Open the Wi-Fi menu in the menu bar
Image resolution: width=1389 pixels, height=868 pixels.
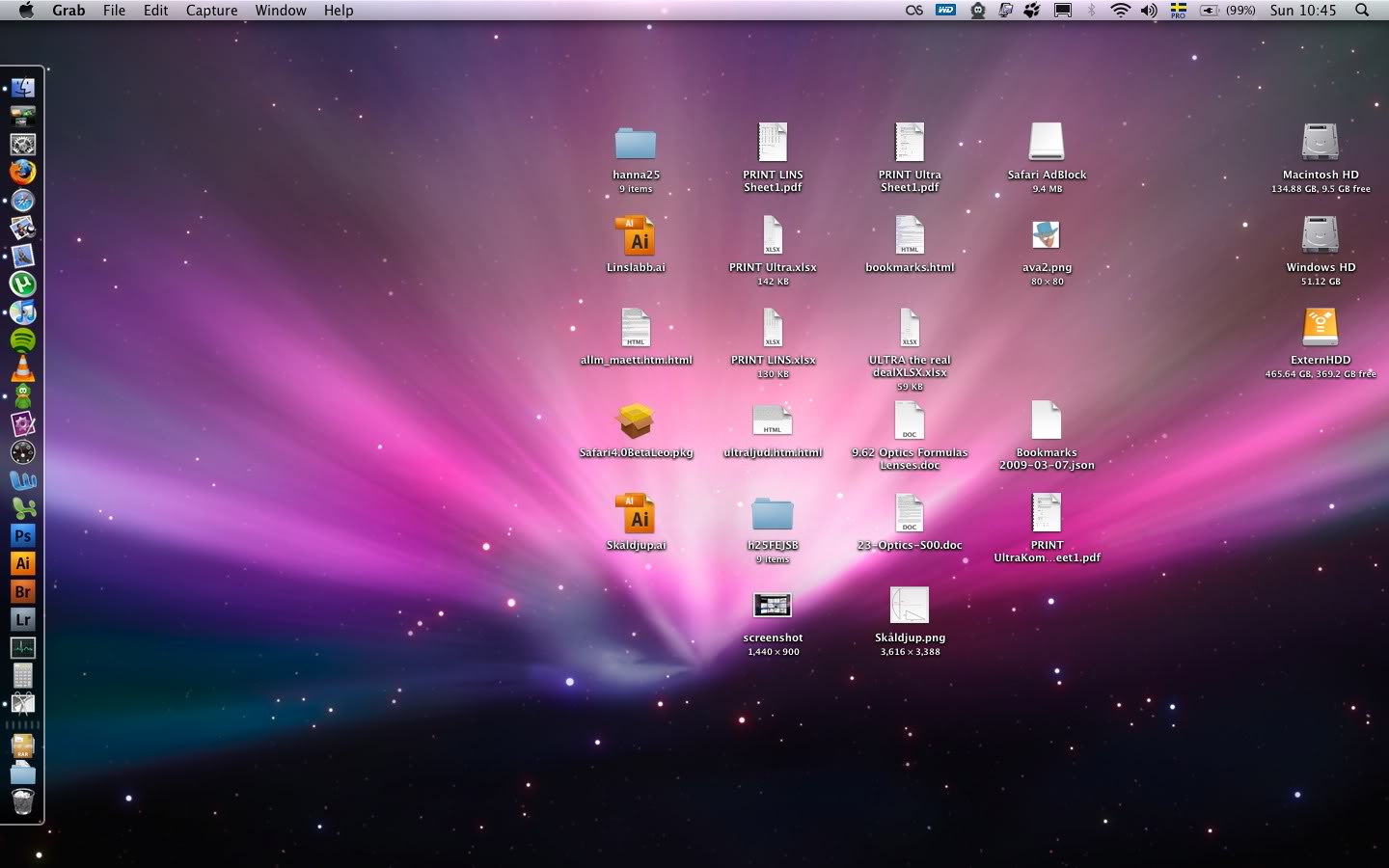point(1119,11)
